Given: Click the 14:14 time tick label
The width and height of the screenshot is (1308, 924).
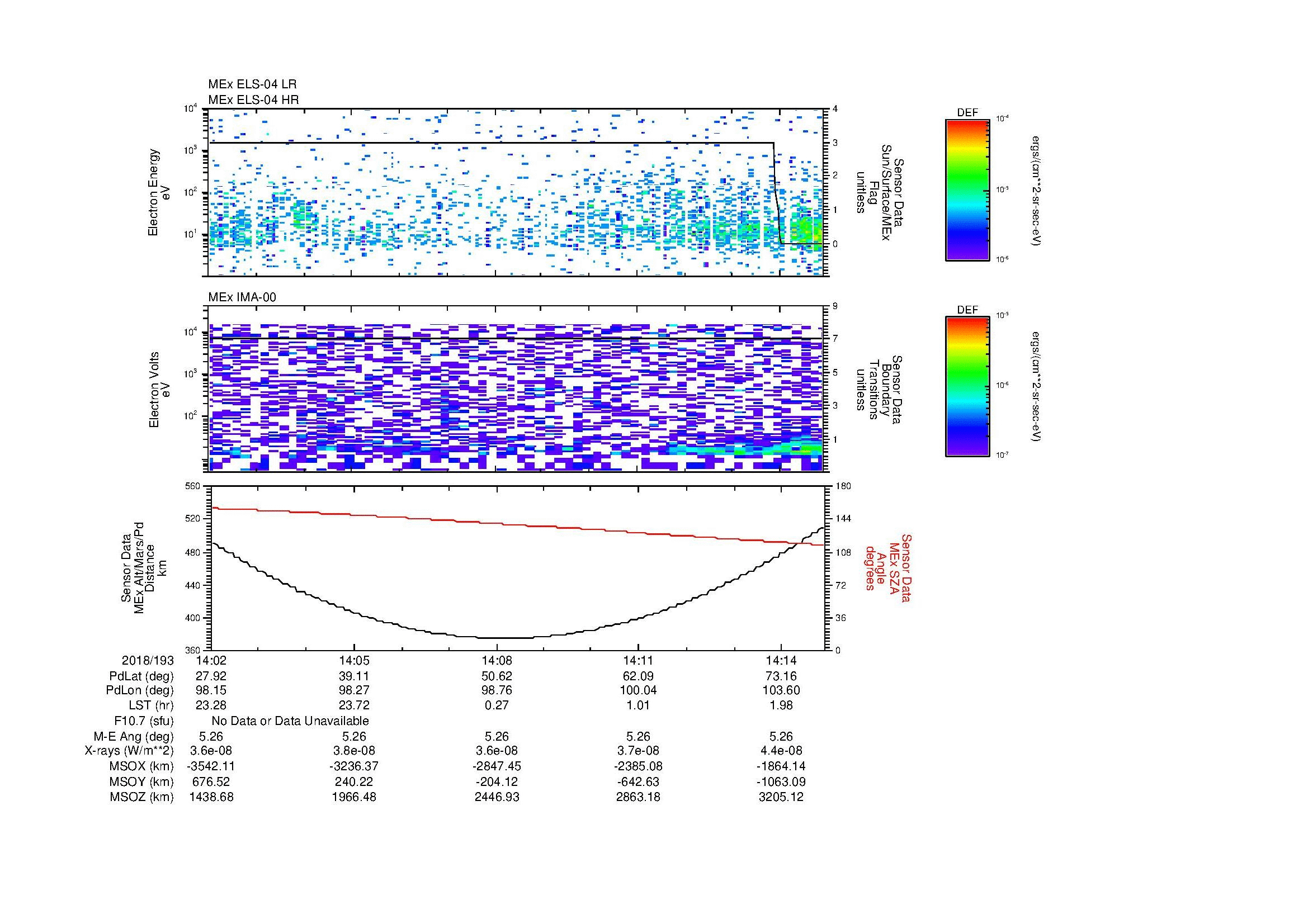Looking at the screenshot, I should point(781,660).
